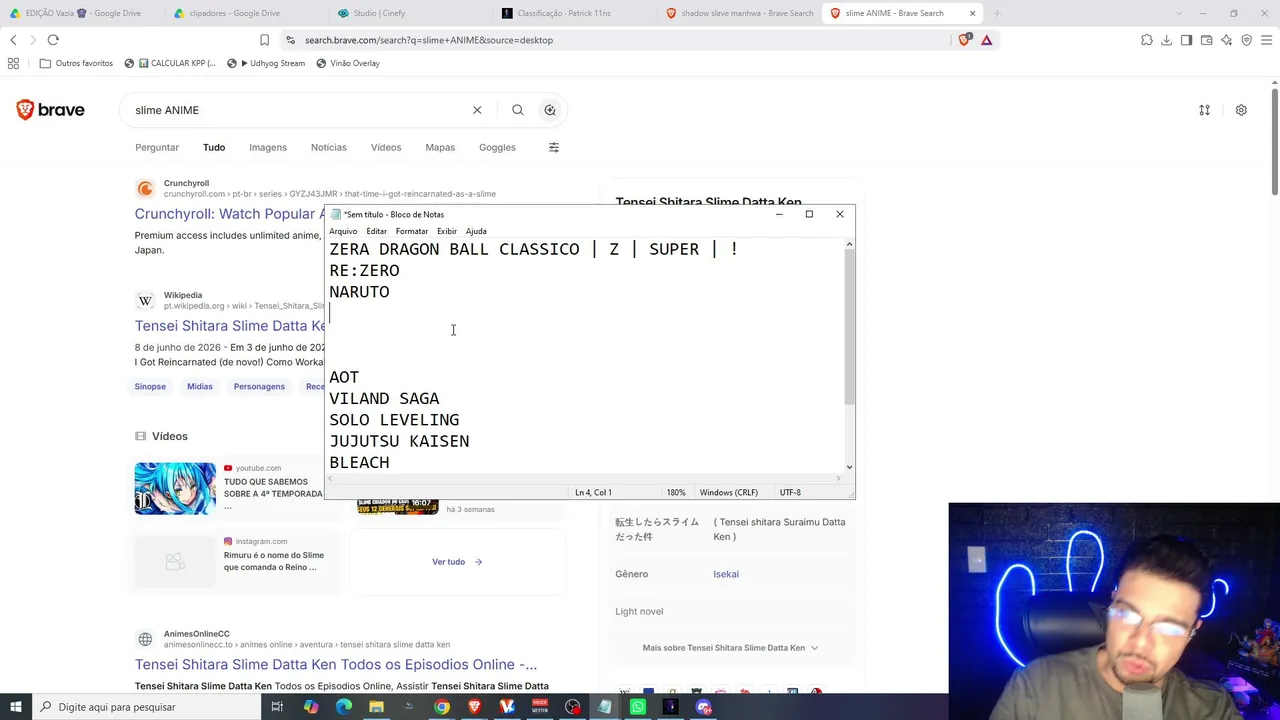Viewport: 1280px width, 720px height.
Task: Open Brave Search settings gear
Action: 1241,110
